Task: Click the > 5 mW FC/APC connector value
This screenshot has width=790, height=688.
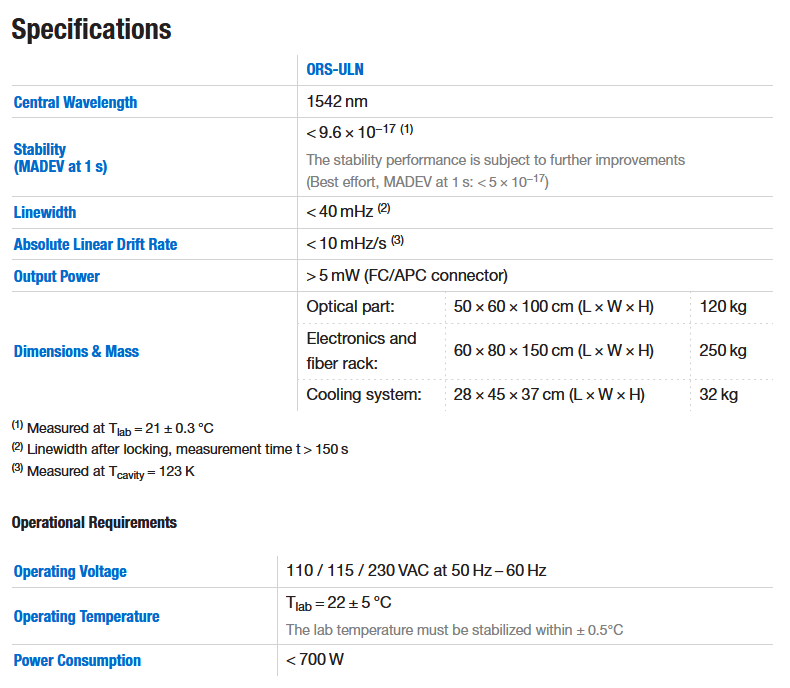Action: [407, 276]
